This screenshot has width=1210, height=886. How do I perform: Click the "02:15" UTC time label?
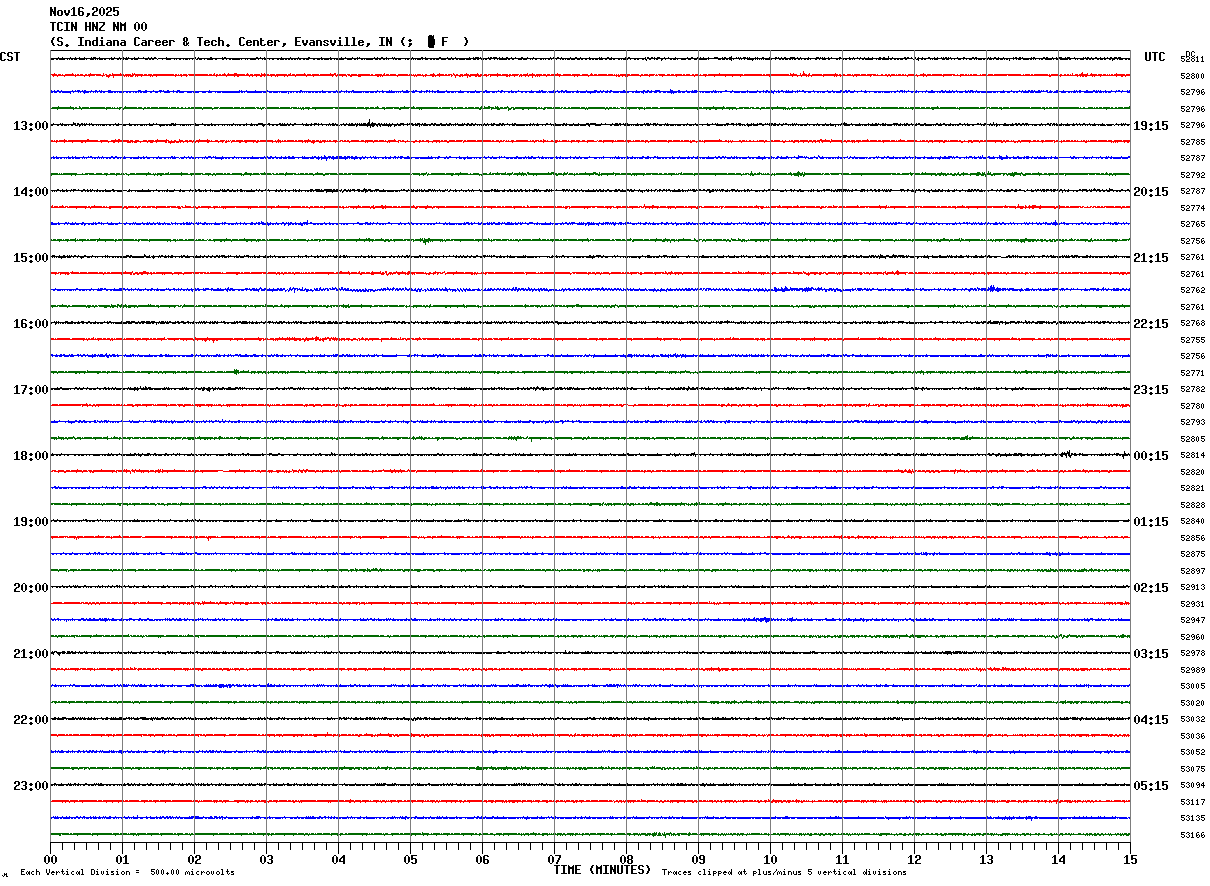coord(1151,588)
